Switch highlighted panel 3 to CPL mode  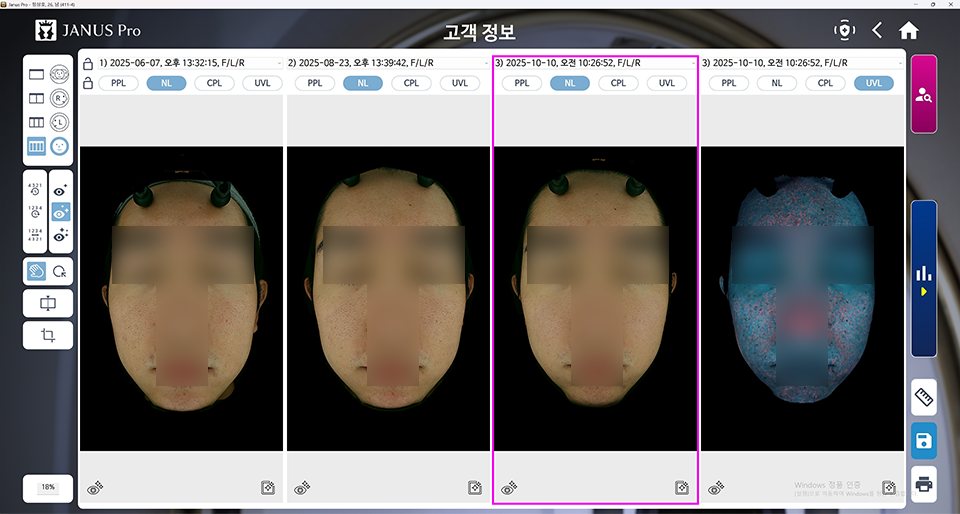click(618, 83)
